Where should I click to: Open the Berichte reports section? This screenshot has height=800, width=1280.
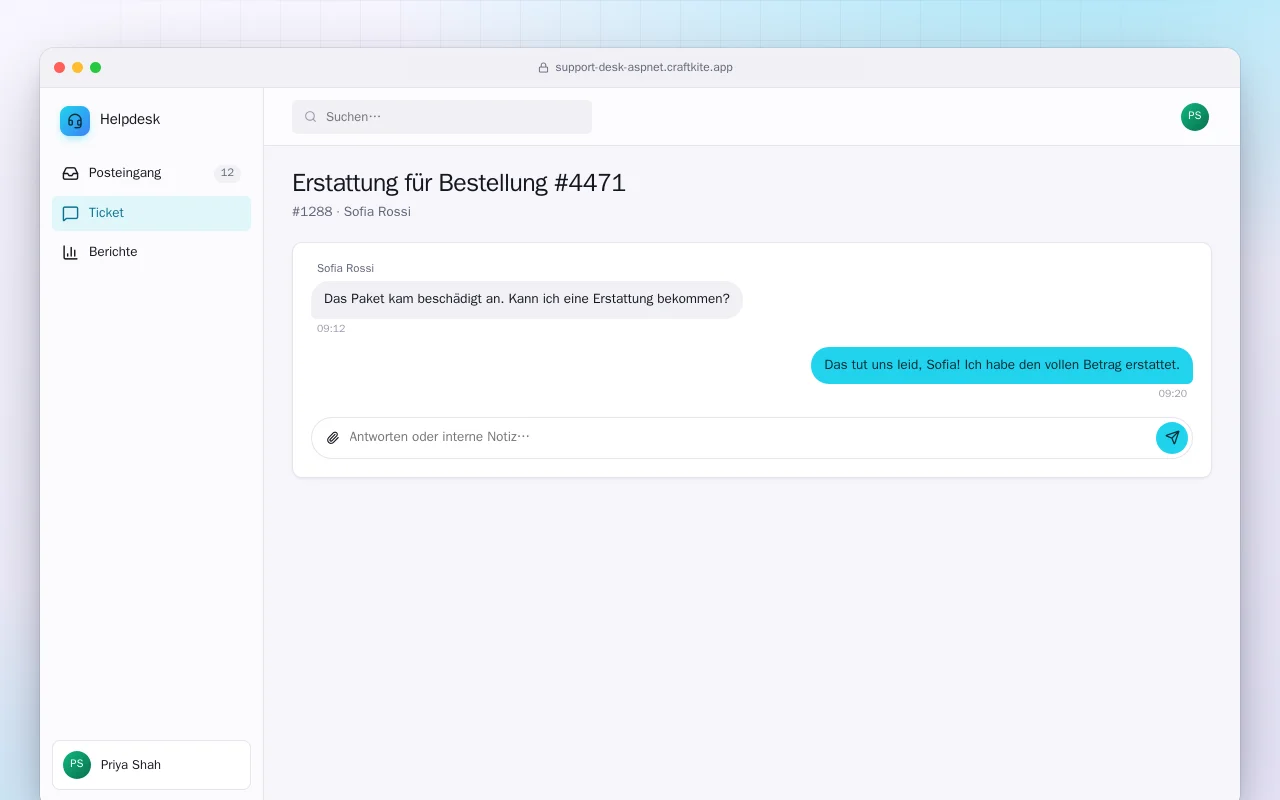point(151,252)
